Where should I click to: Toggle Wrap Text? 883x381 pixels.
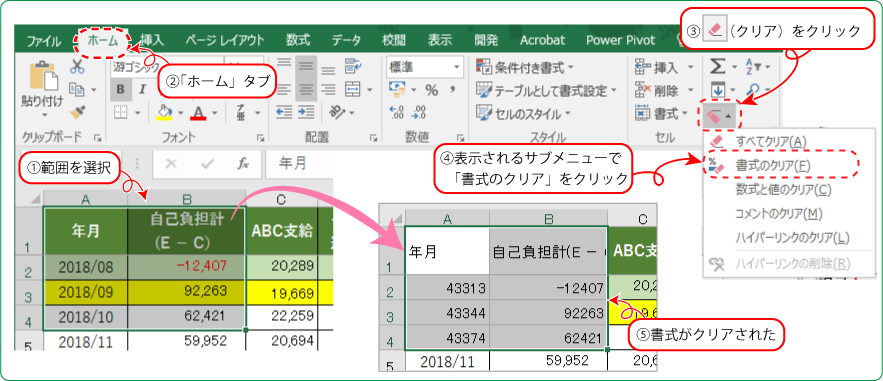click(353, 66)
